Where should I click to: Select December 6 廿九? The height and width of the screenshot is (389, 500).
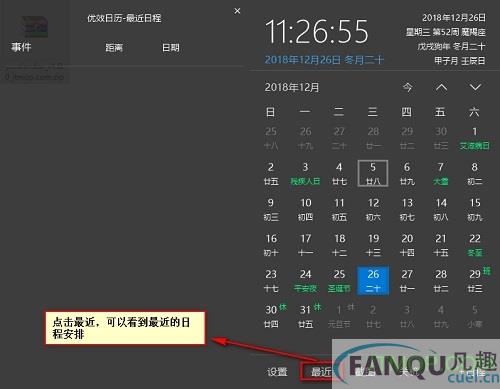[x=407, y=174]
